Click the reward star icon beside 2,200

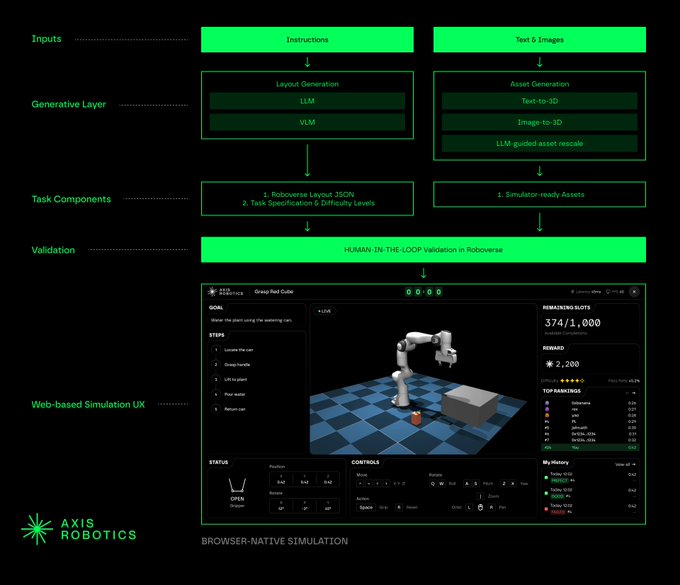(x=548, y=364)
